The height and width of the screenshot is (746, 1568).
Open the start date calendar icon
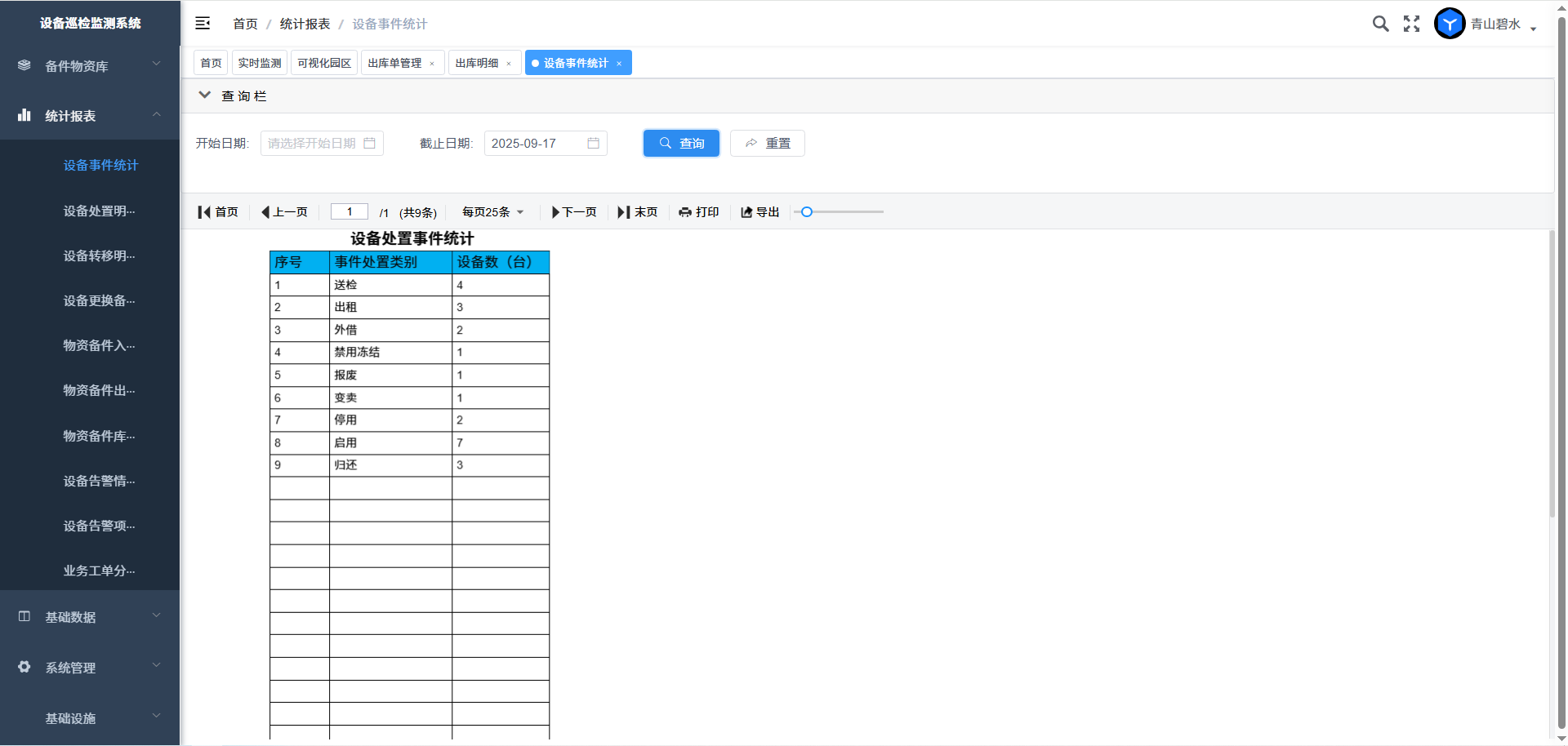(369, 144)
